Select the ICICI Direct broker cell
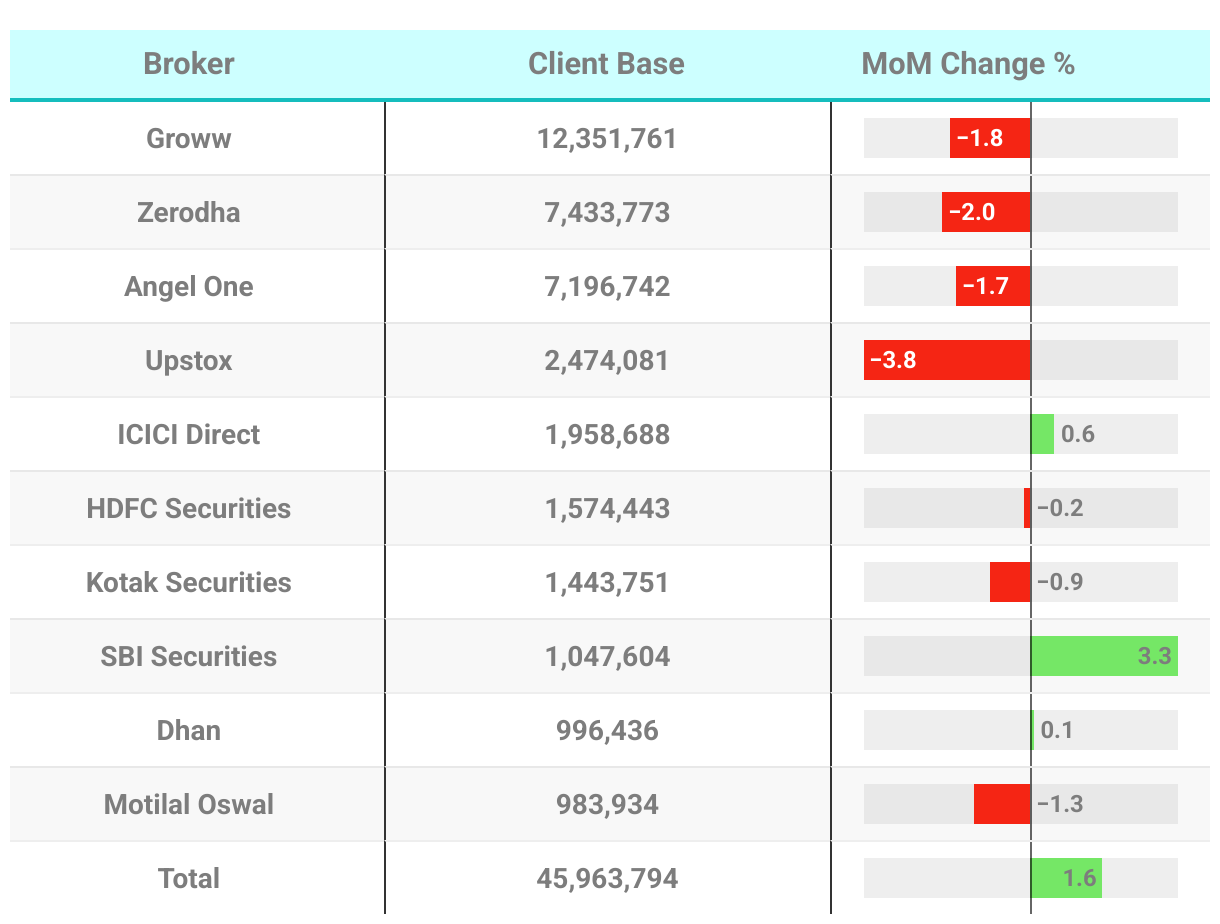 tap(189, 434)
